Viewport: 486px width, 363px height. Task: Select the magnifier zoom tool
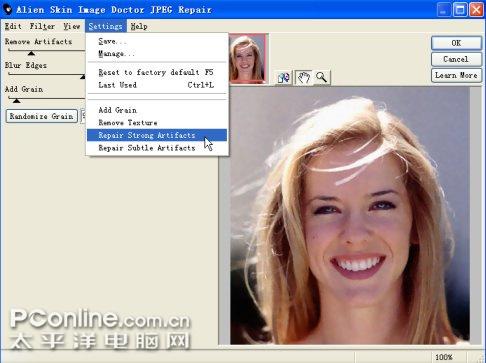321,78
